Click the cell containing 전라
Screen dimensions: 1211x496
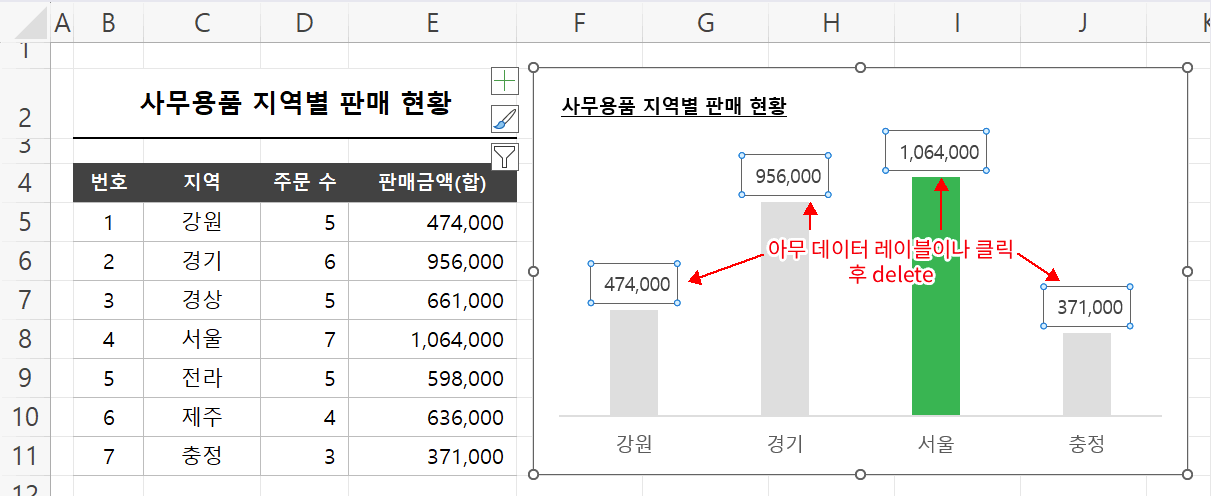[x=202, y=378]
